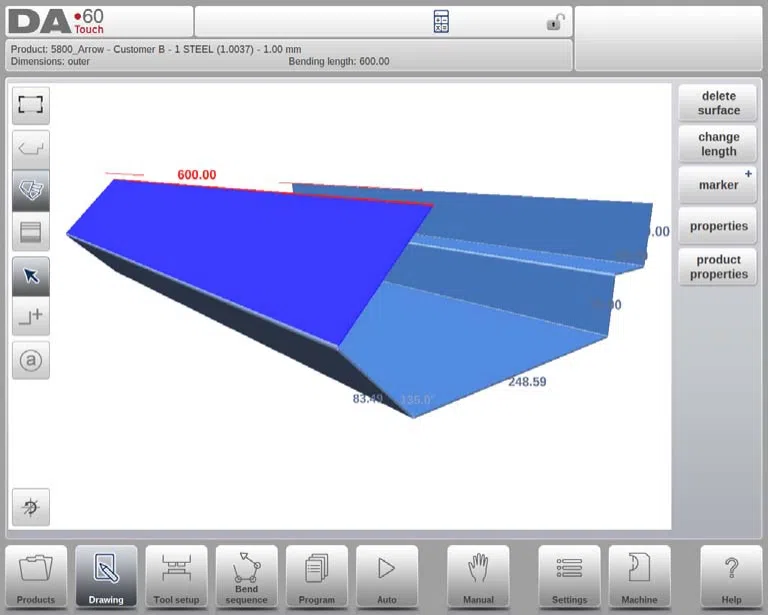
Task: Click the DA-60 Touch logo
Action: click(56, 22)
